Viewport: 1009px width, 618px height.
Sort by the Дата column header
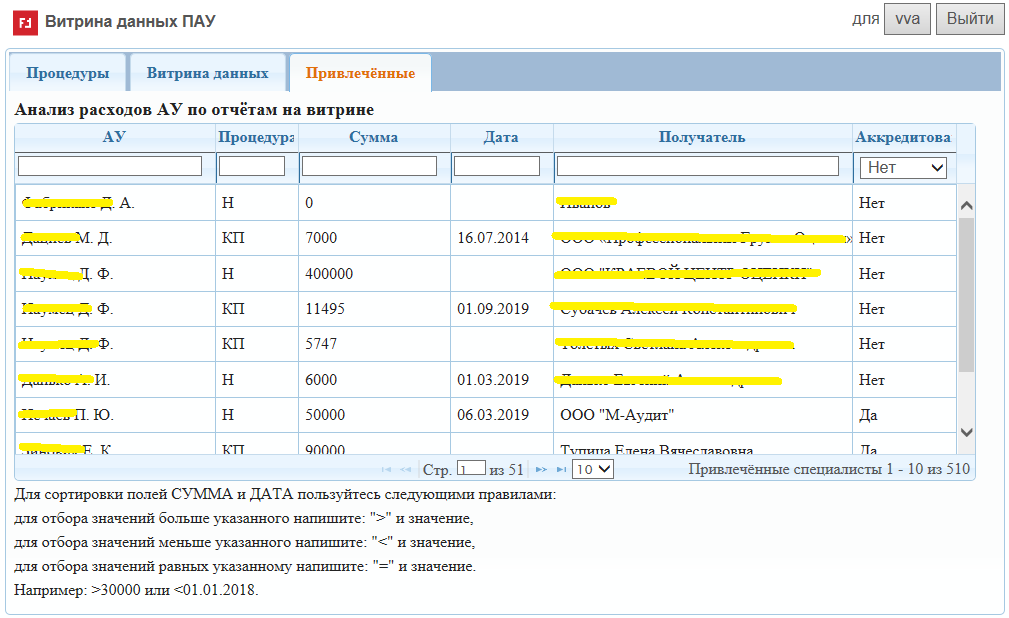click(500, 137)
